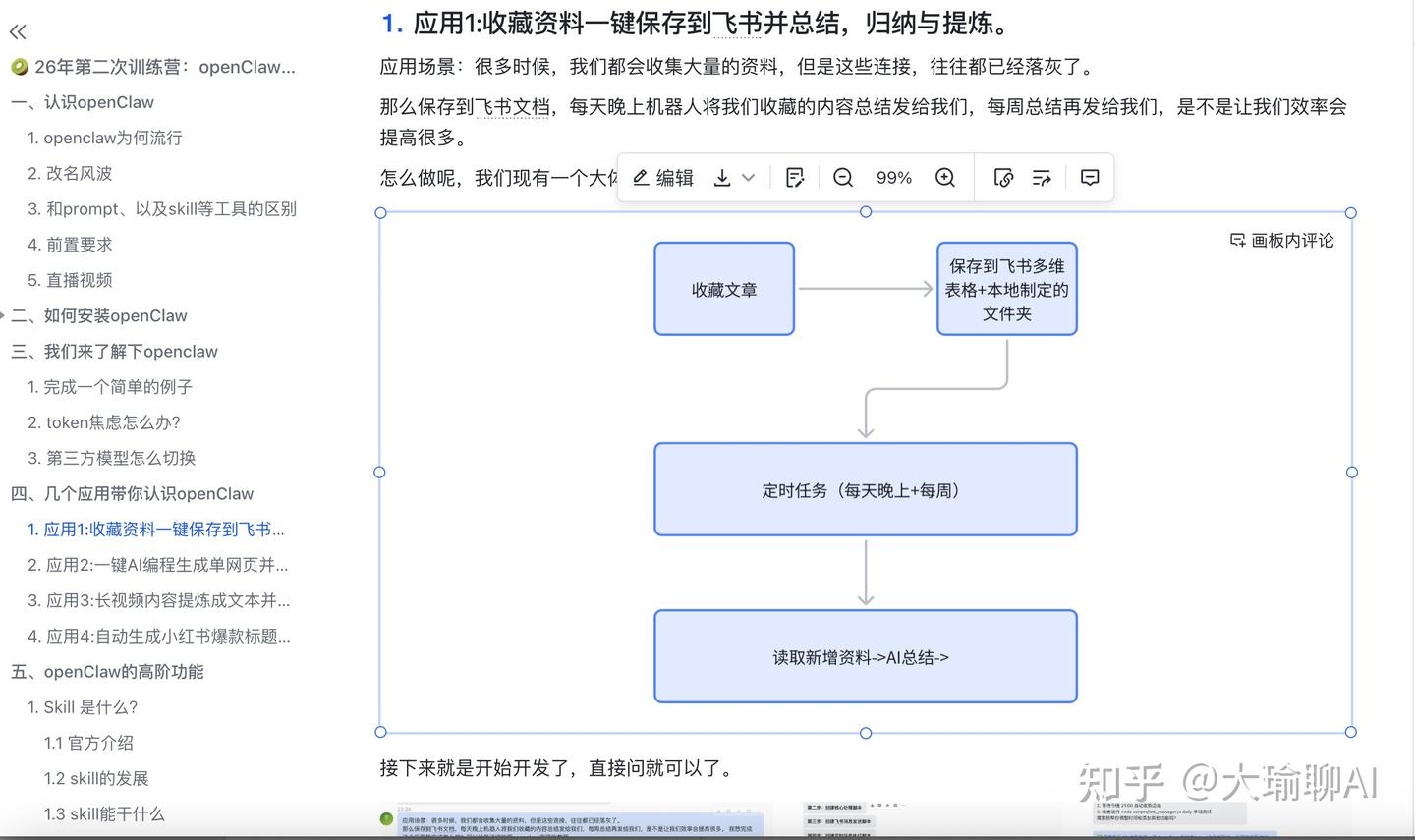Go to 五、openClaw的高阶功能 outline heading
Viewport: 1415px width, 840px height.
107,672
